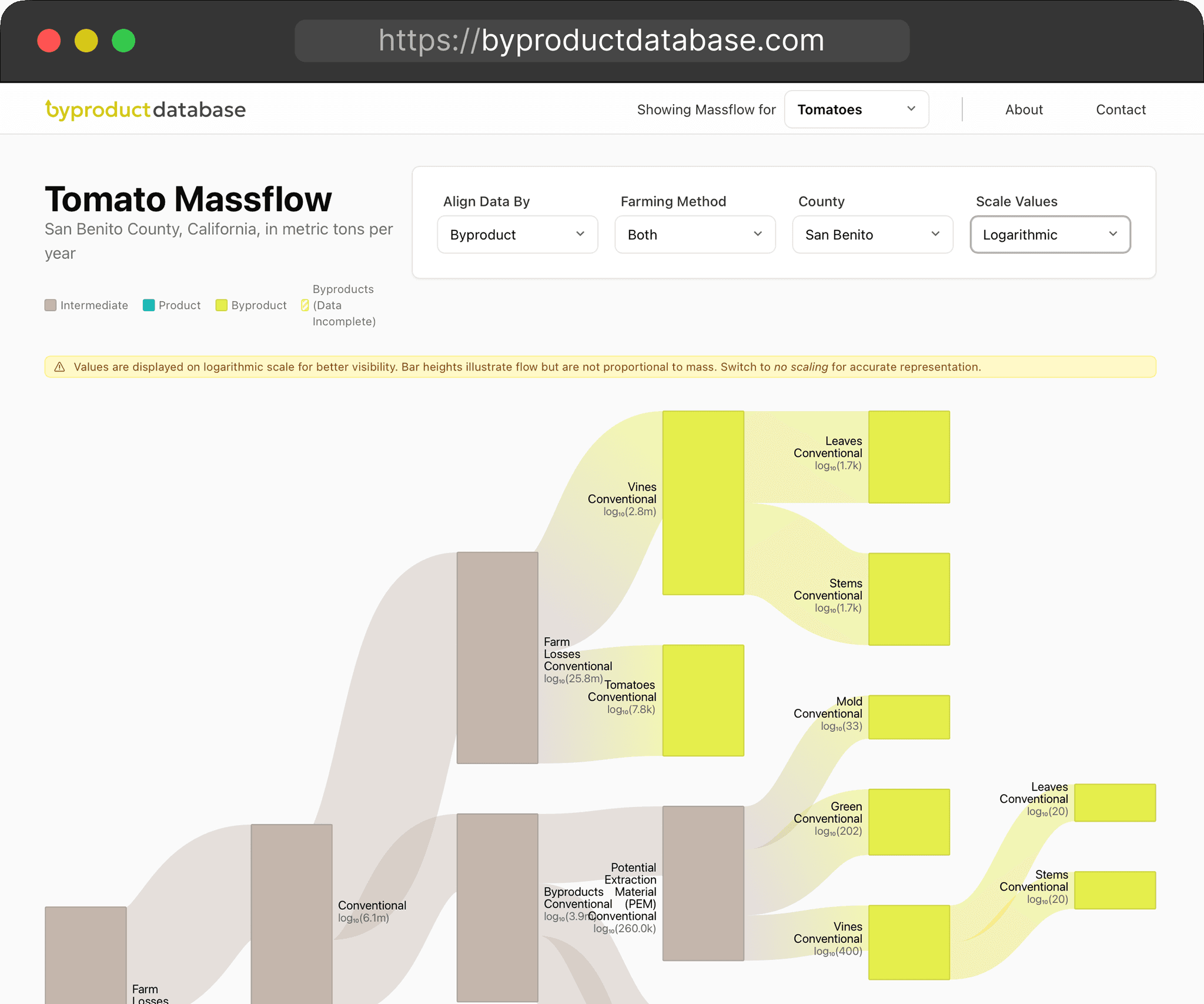The width and height of the screenshot is (1204, 1004).
Task: Open the Contact page
Action: (1121, 109)
